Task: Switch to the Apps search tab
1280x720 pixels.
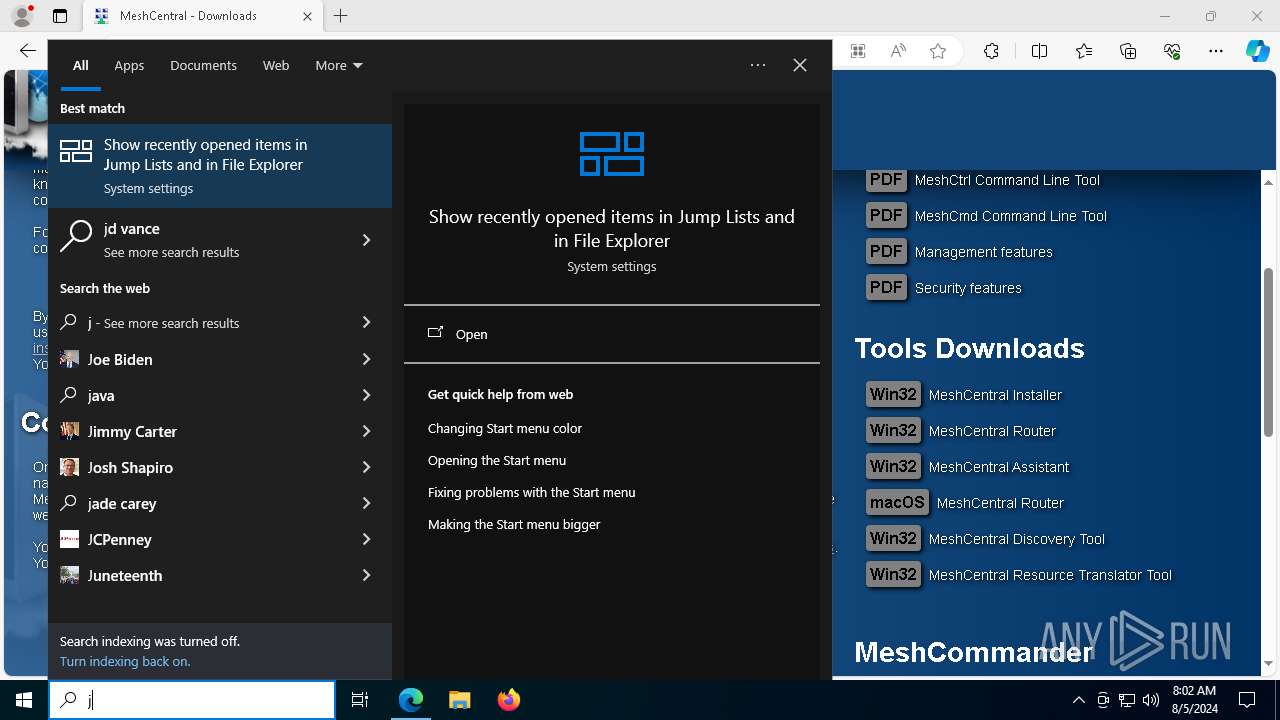Action: (129, 65)
